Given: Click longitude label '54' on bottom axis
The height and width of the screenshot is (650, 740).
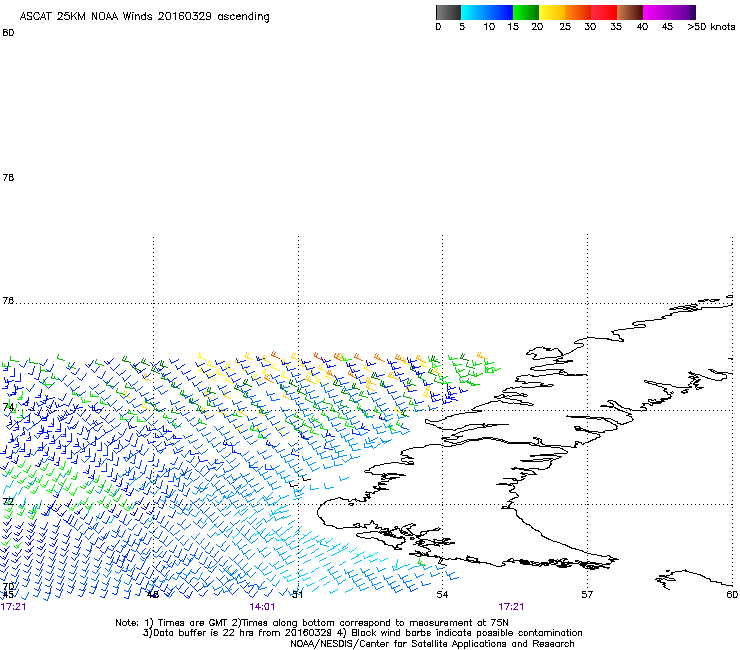Looking at the screenshot, I should pyautogui.click(x=442, y=595).
